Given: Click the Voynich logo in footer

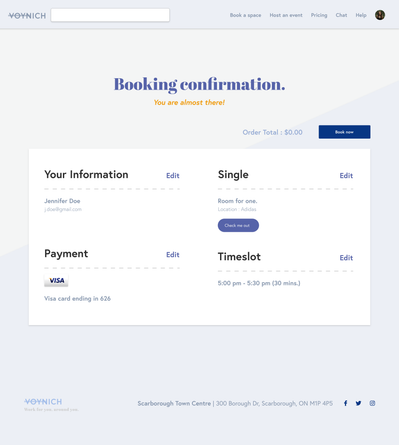Looking at the screenshot, I should point(43,402).
